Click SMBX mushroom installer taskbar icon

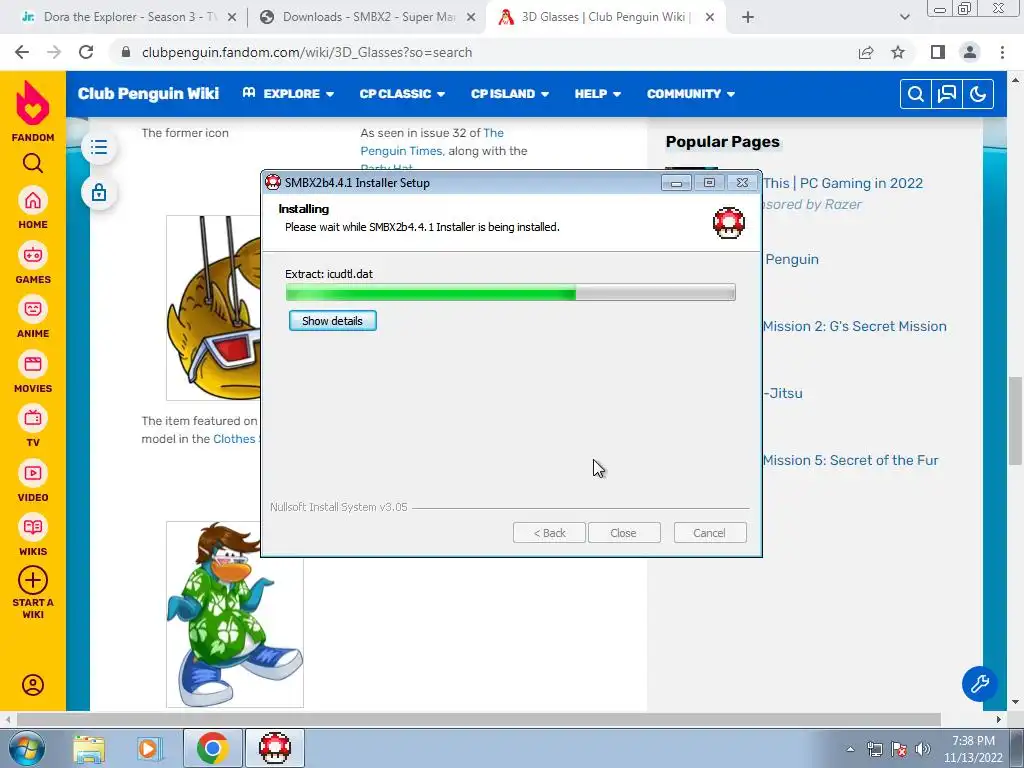tap(275, 748)
